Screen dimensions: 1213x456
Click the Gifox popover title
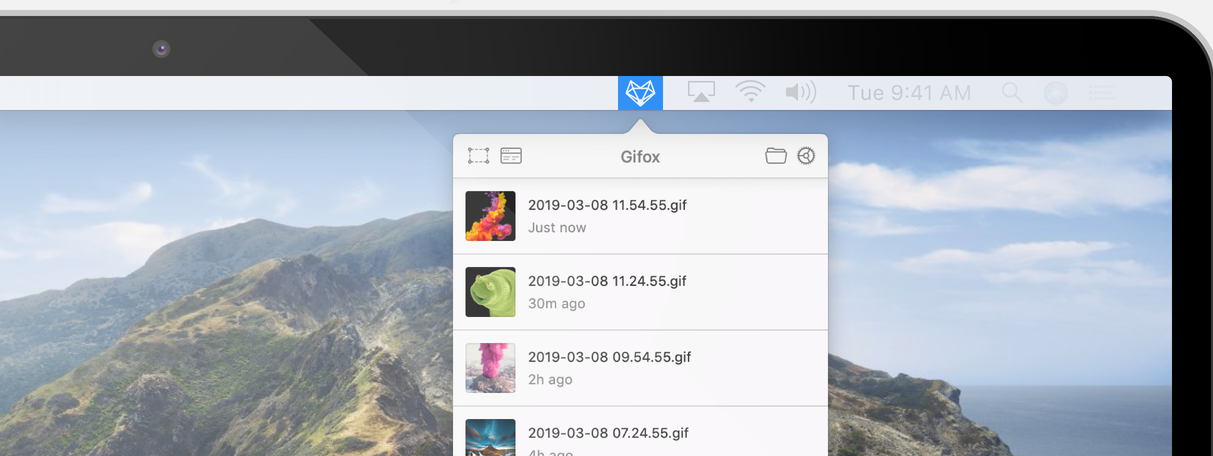pyautogui.click(x=640, y=157)
